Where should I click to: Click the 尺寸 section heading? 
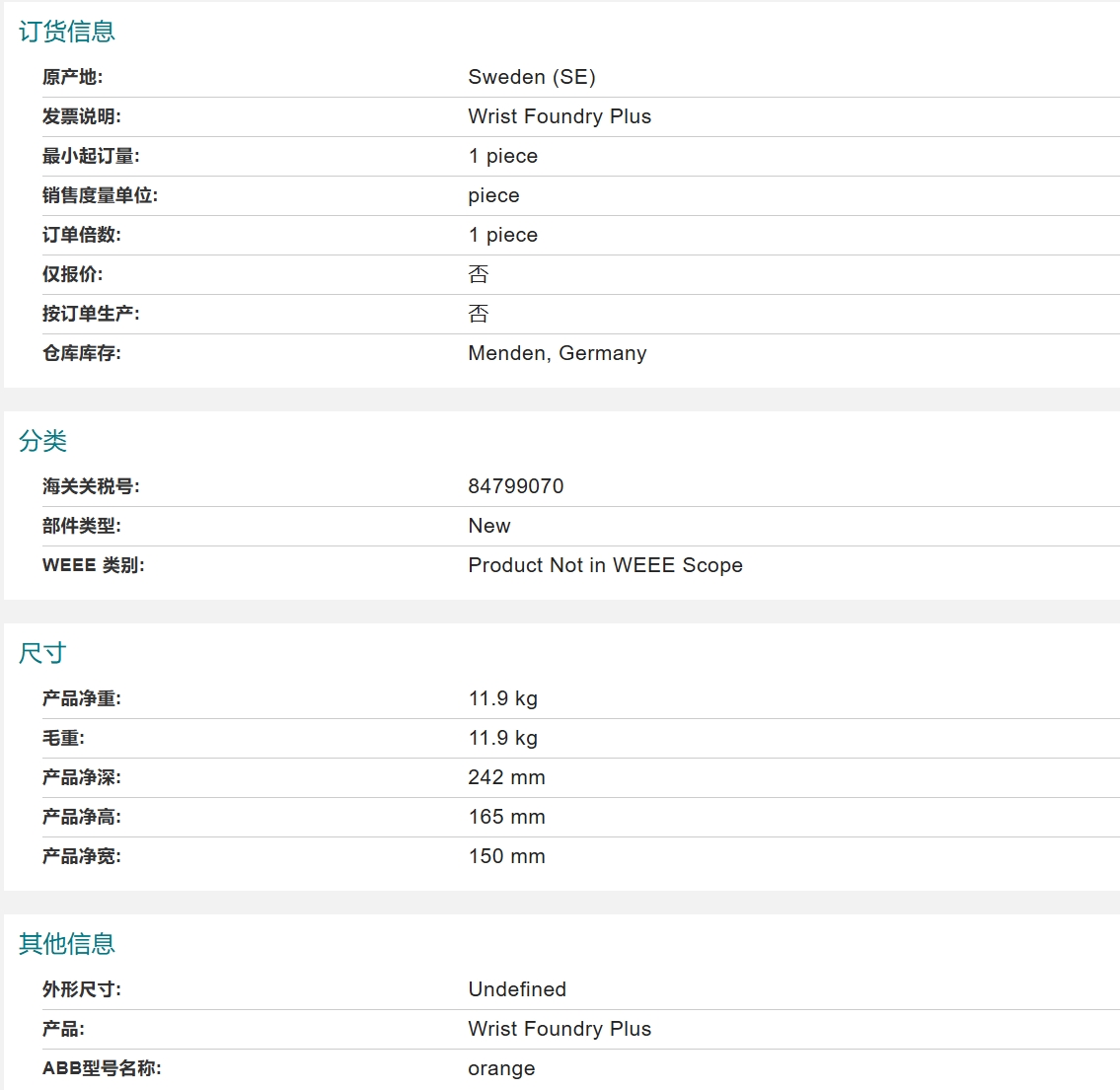point(42,653)
